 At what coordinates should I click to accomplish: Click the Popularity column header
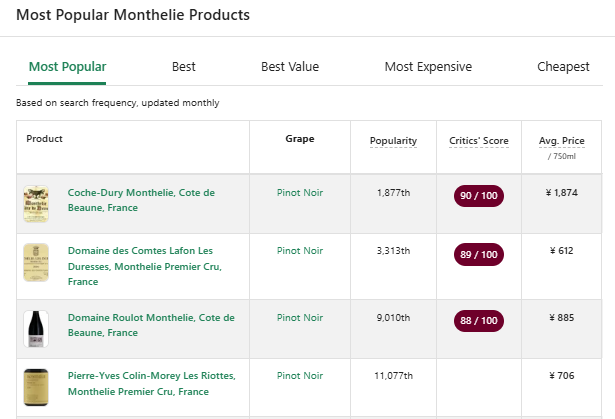point(393,141)
